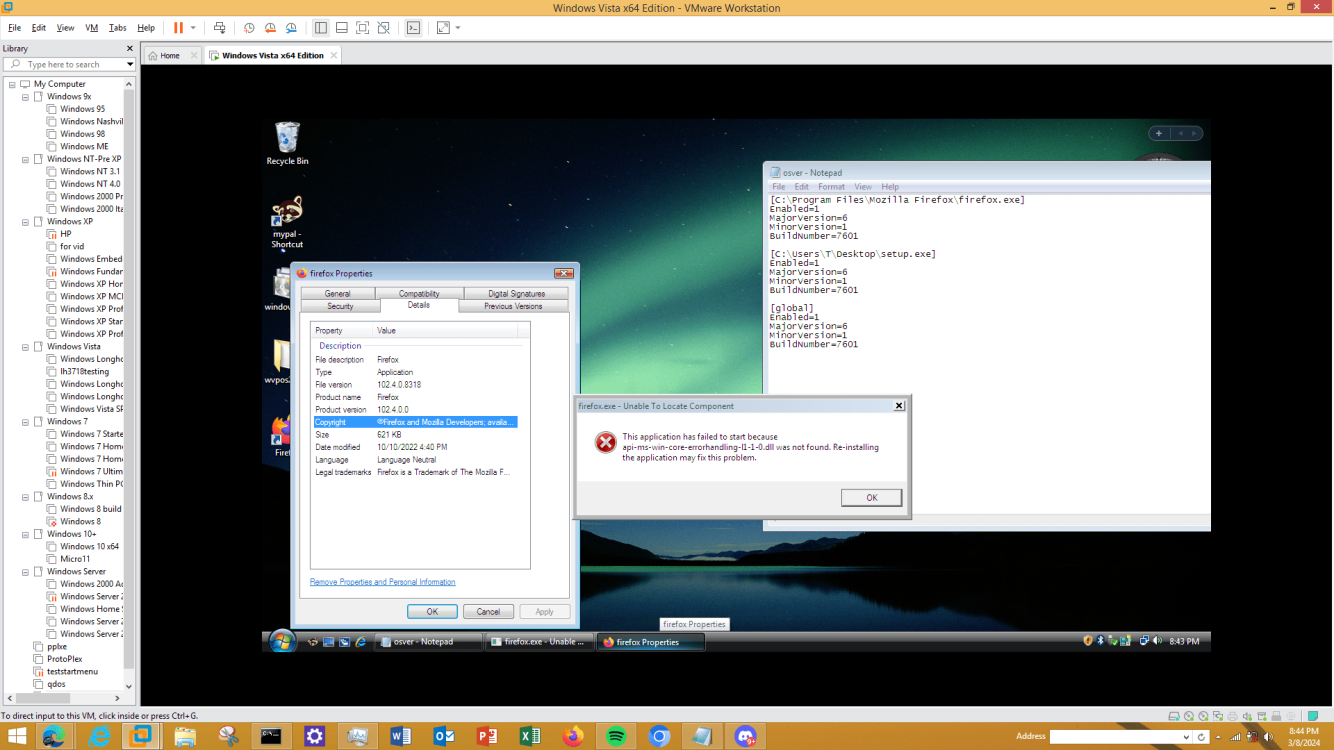Open Remove Properties and Personal Information link
This screenshot has width=1334, height=750.
click(x=382, y=582)
